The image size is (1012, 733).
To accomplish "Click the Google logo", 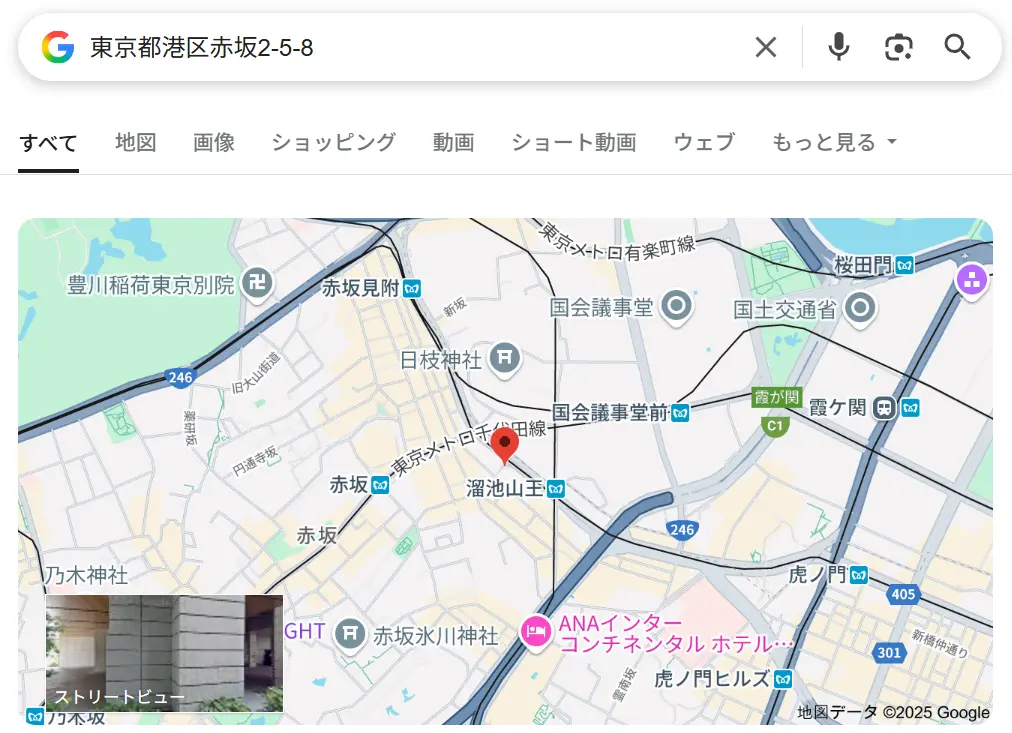I will 57,46.
